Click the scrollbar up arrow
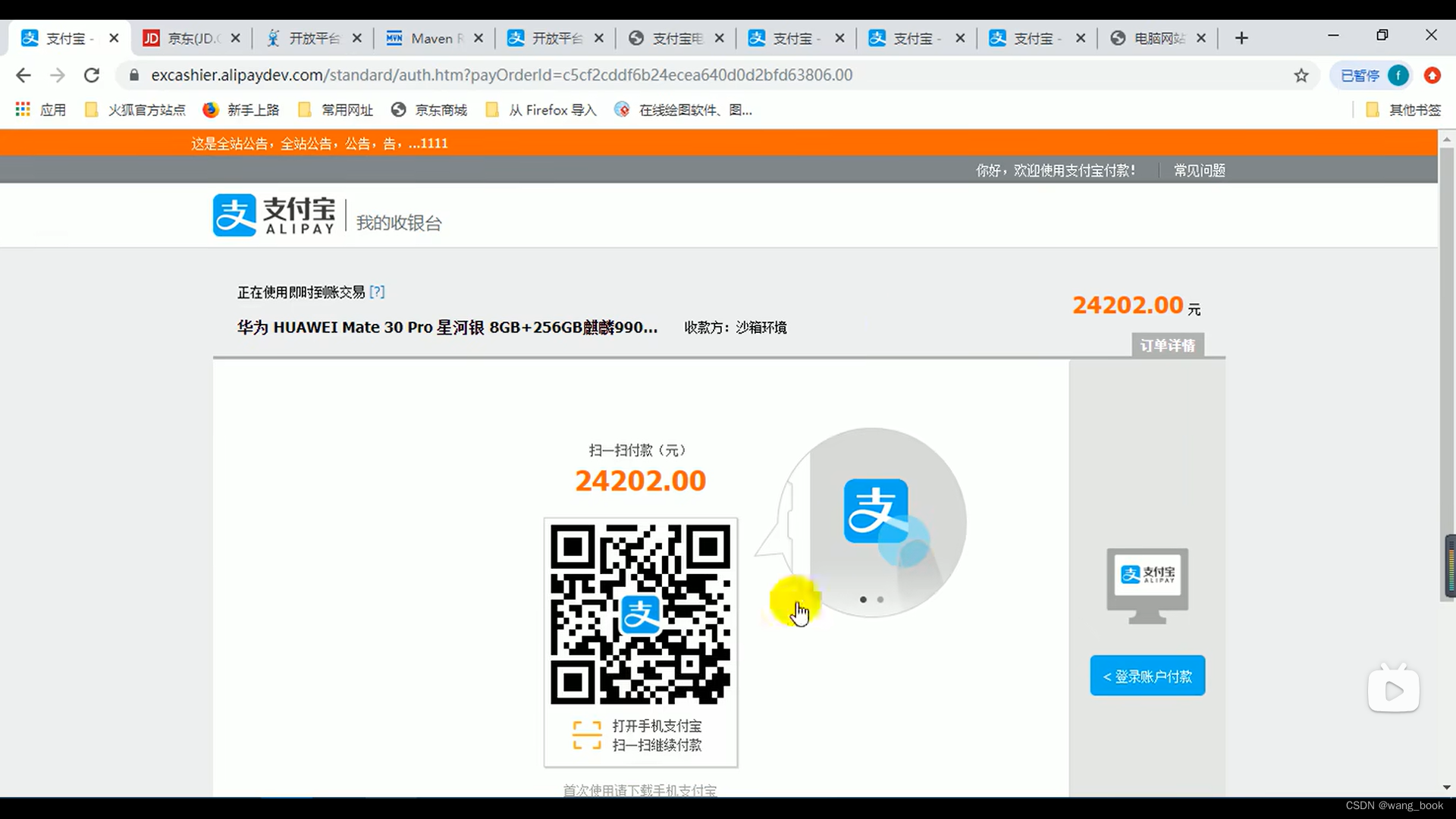 1446,140
